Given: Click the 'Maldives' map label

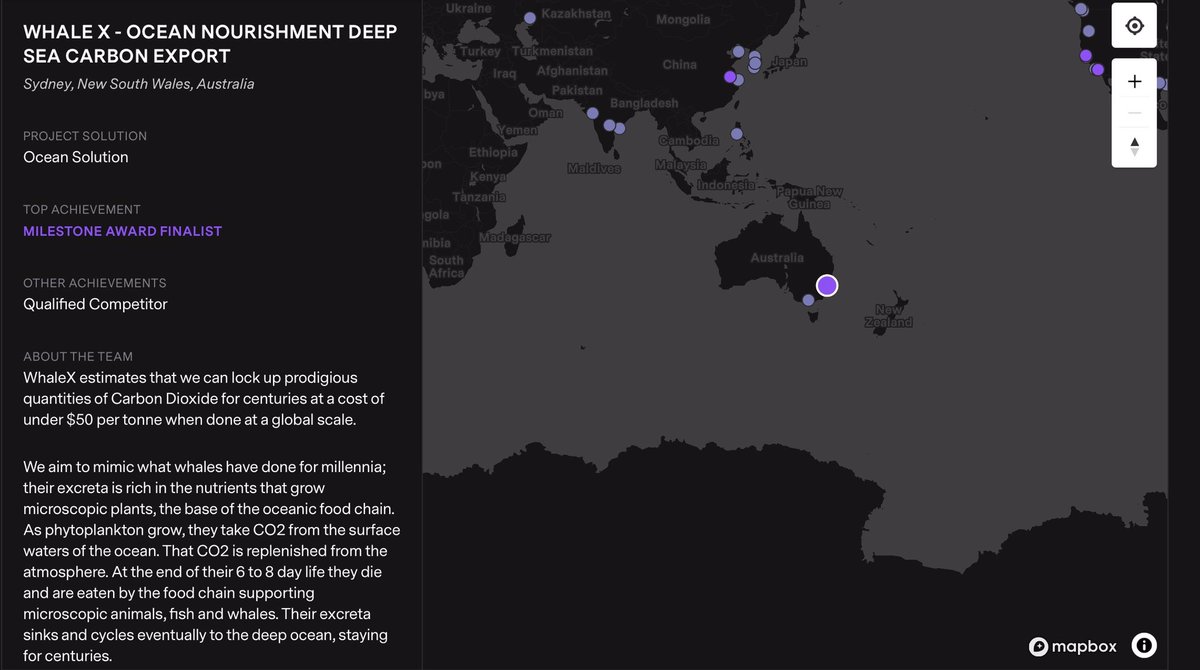Looking at the screenshot, I should [x=594, y=169].
